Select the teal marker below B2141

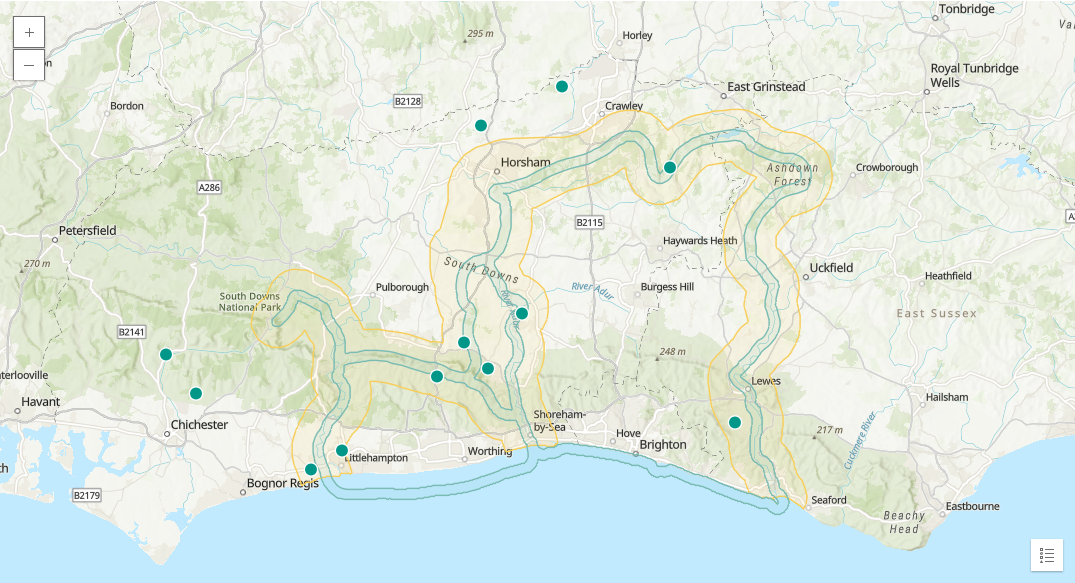(166, 355)
